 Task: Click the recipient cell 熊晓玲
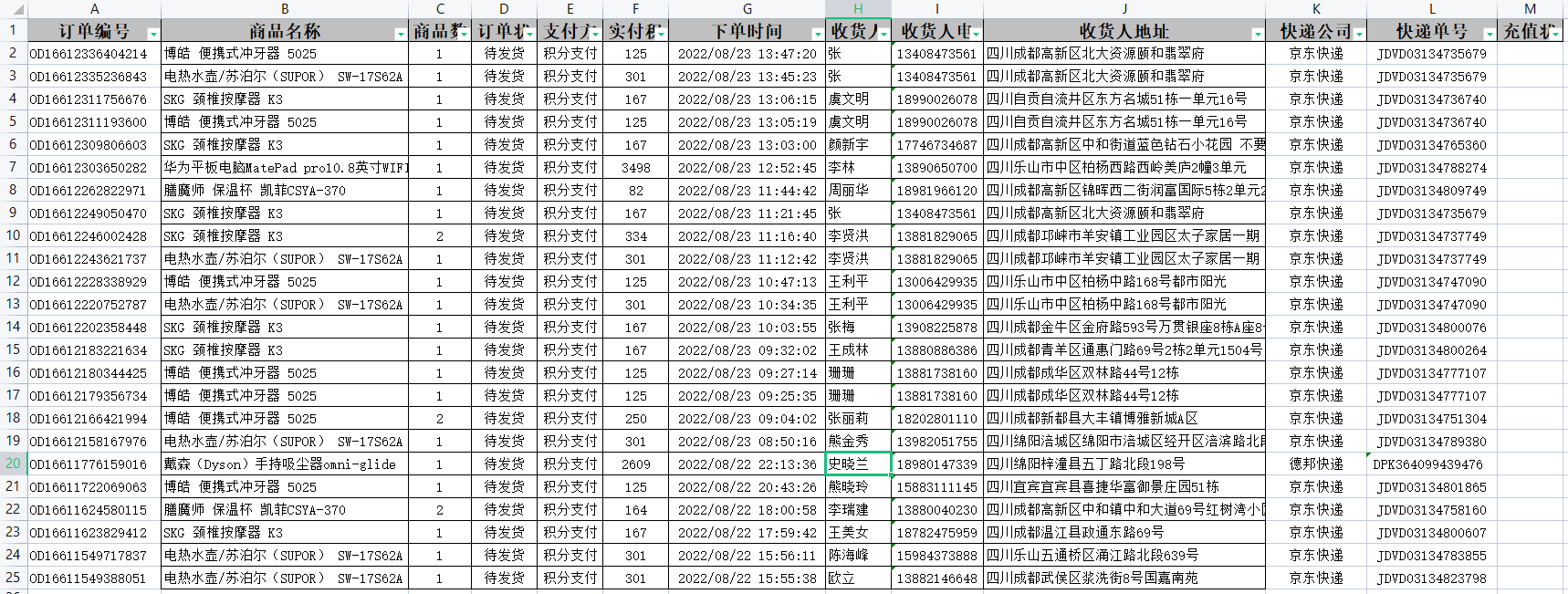click(x=858, y=487)
